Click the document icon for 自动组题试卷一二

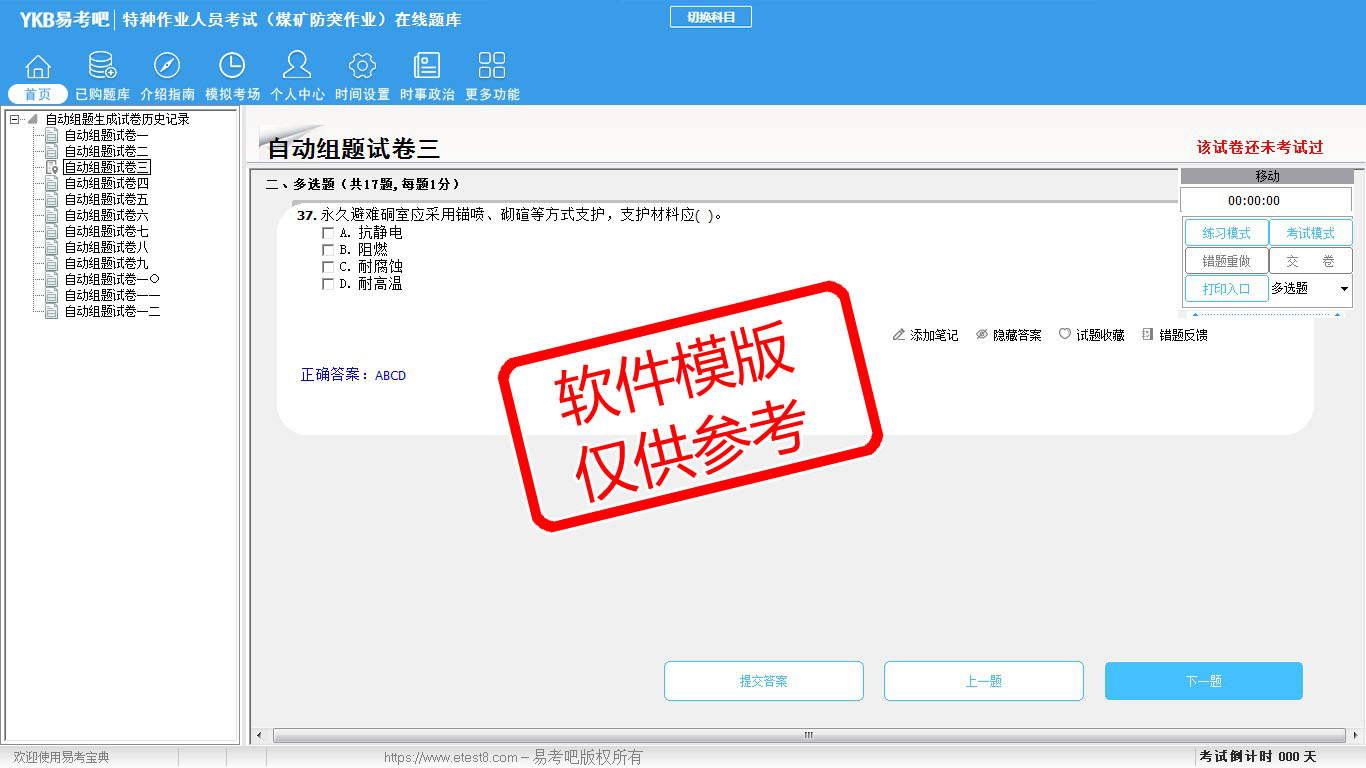click(x=52, y=311)
